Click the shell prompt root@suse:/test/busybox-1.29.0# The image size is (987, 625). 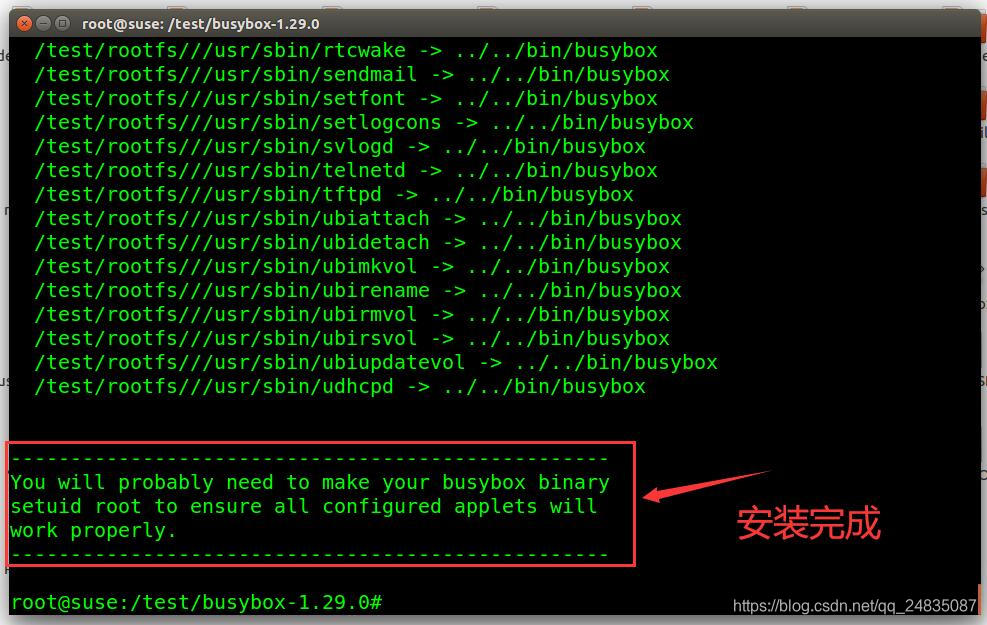click(196, 602)
